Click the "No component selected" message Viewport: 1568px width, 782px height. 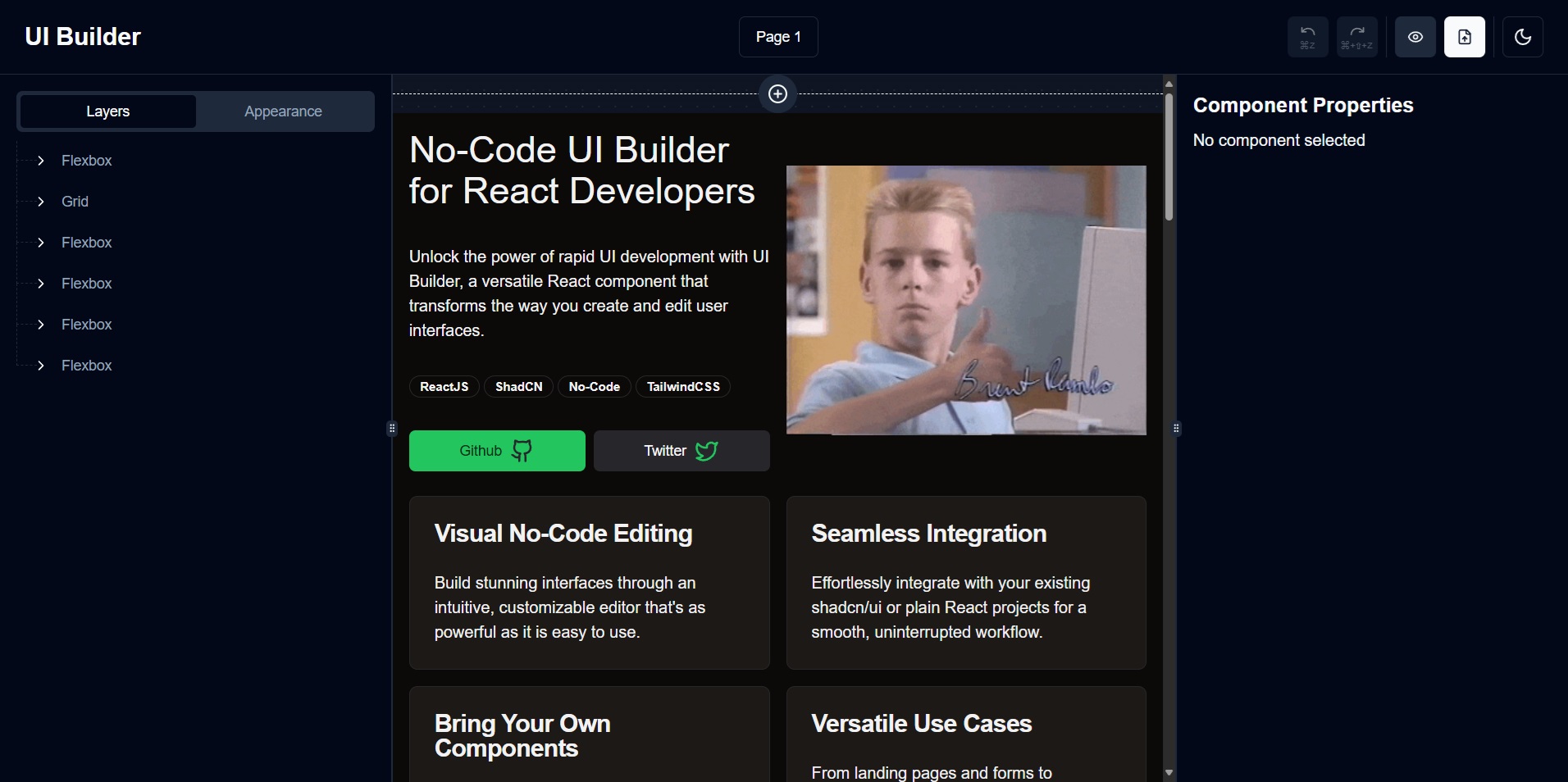(x=1279, y=140)
